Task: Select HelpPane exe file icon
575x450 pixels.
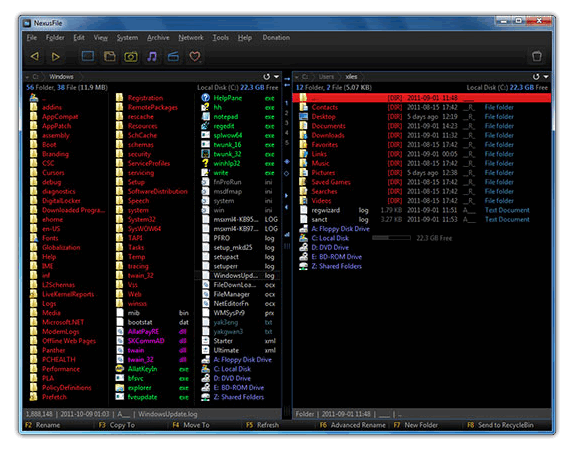Action: (205, 98)
